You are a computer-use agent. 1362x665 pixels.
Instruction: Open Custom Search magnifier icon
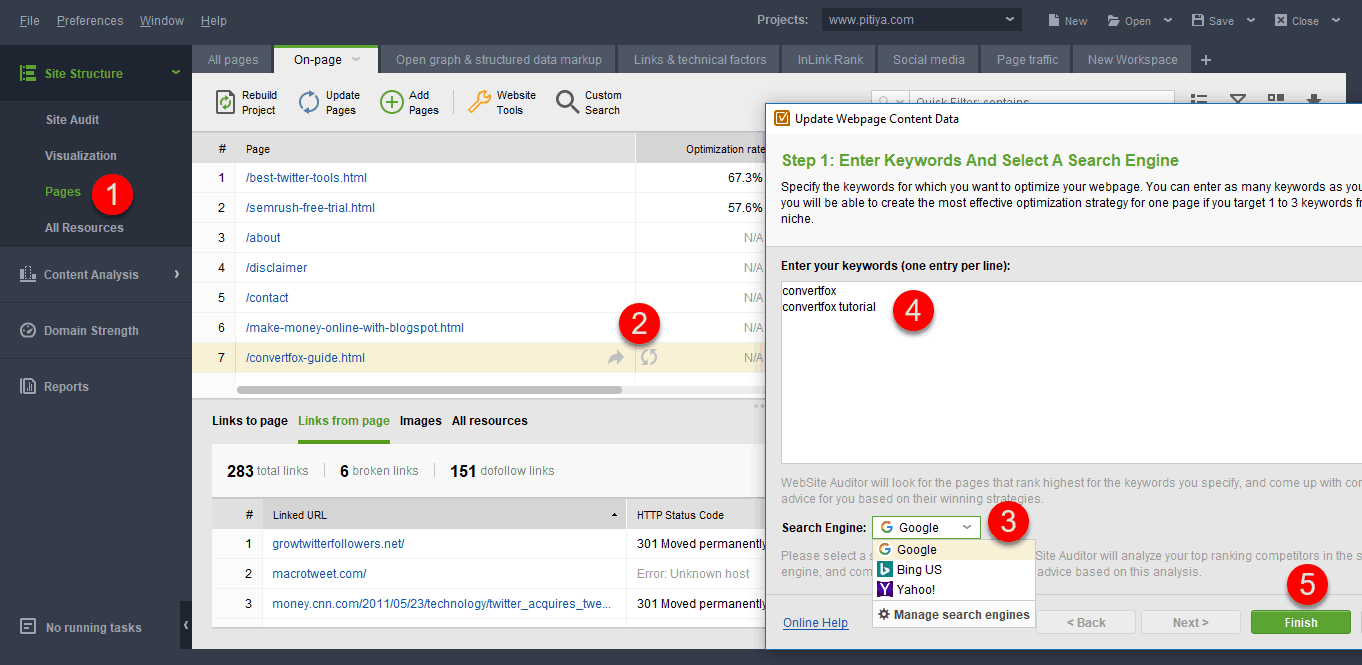[x=567, y=102]
